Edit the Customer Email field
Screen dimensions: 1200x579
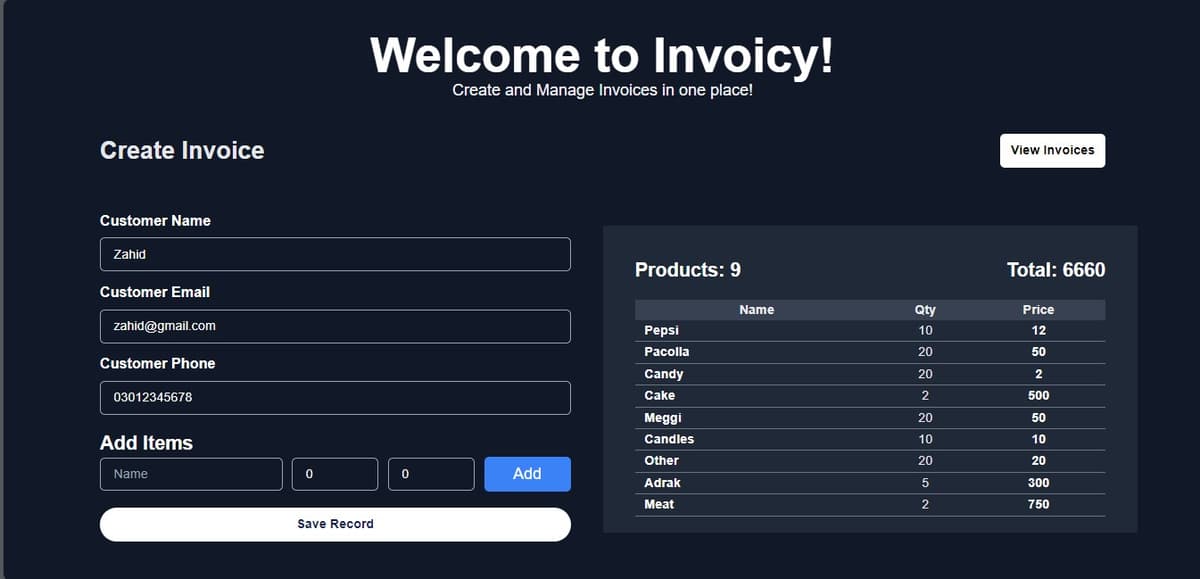coord(335,326)
